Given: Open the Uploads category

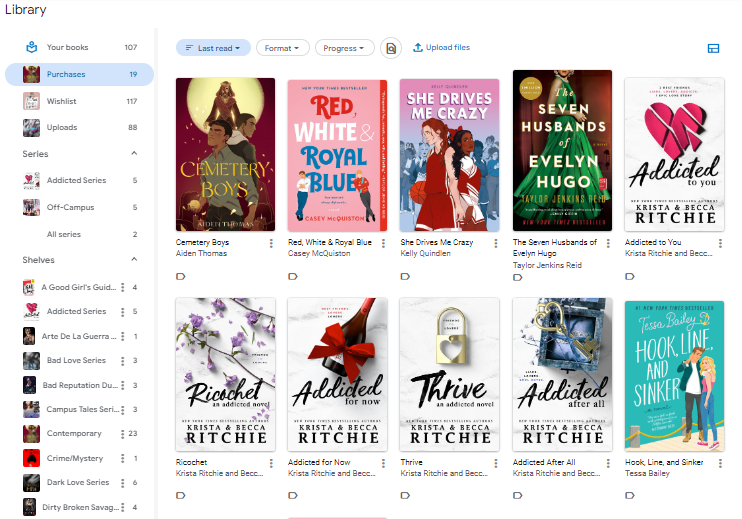Looking at the screenshot, I should tap(80, 127).
